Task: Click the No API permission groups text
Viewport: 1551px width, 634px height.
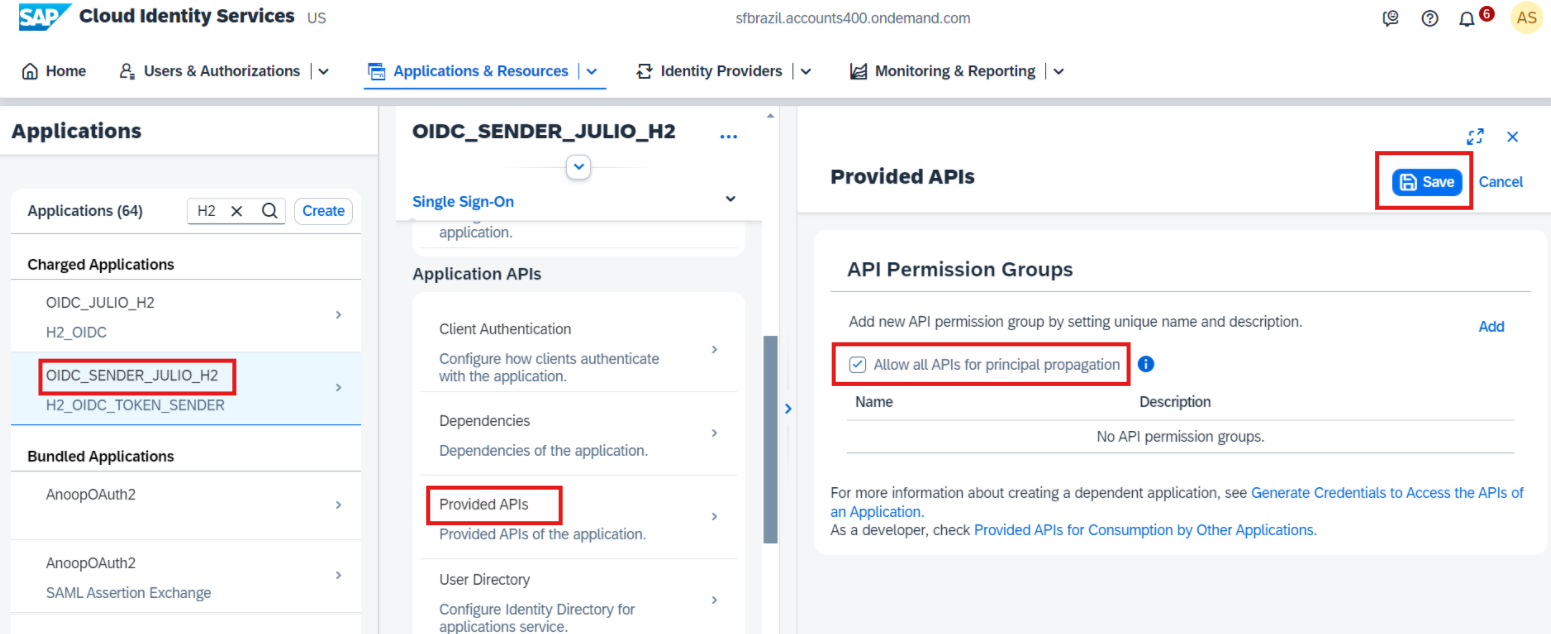Action: pos(1180,437)
